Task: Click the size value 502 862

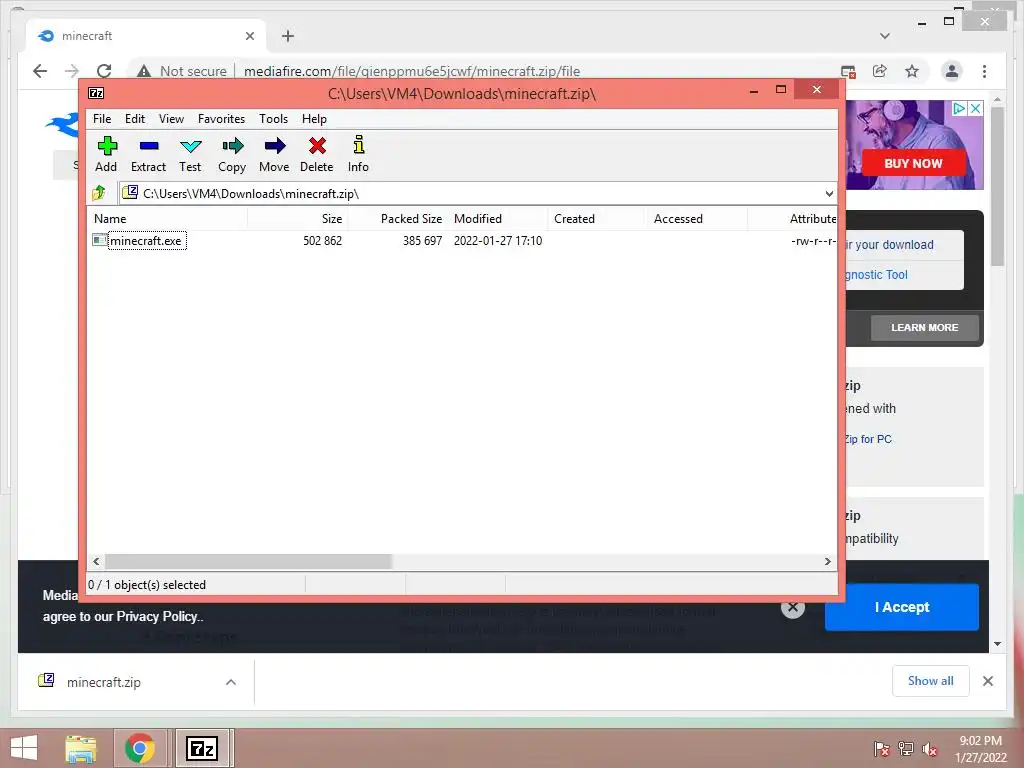Action: pyautogui.click(x=323, y=240)
